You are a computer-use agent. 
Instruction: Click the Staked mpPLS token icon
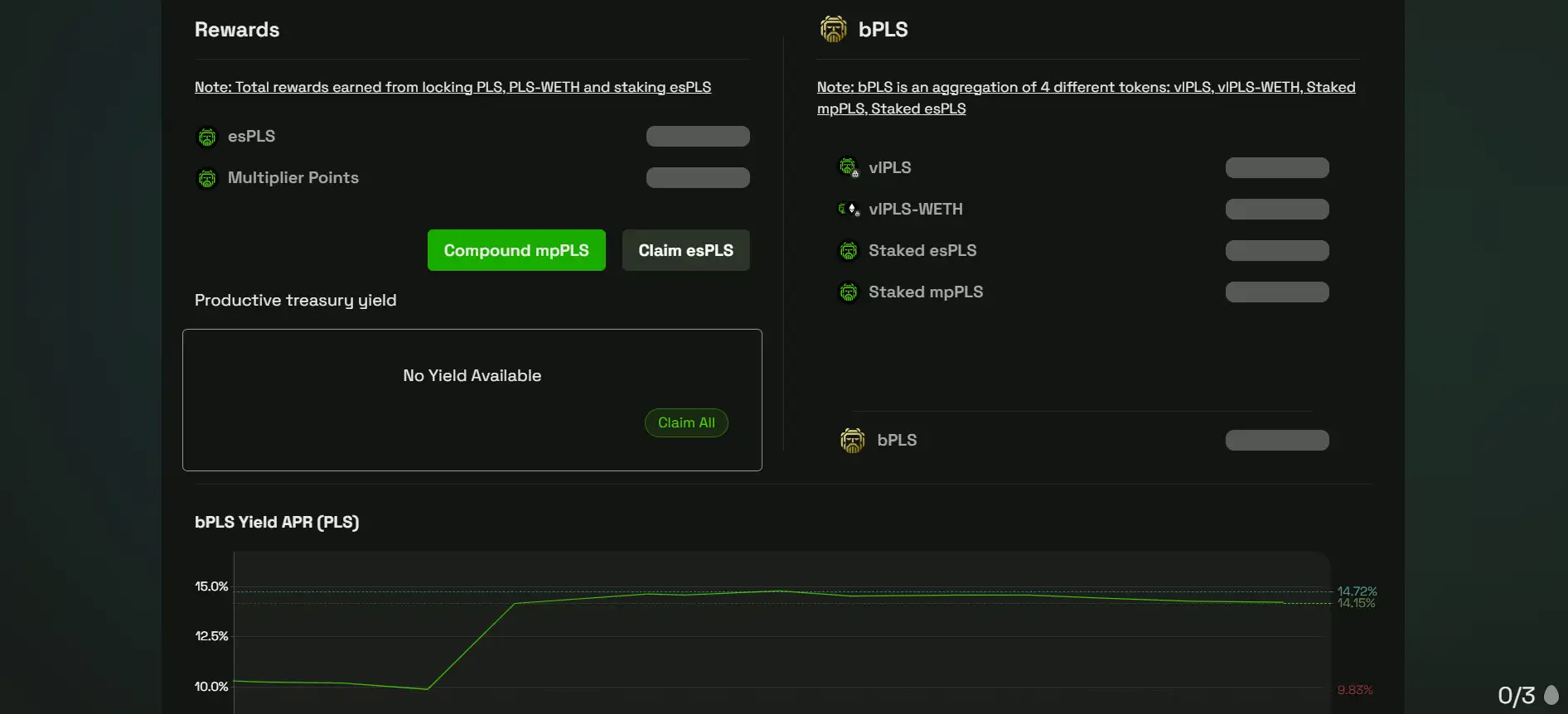(x=848, y=292)
